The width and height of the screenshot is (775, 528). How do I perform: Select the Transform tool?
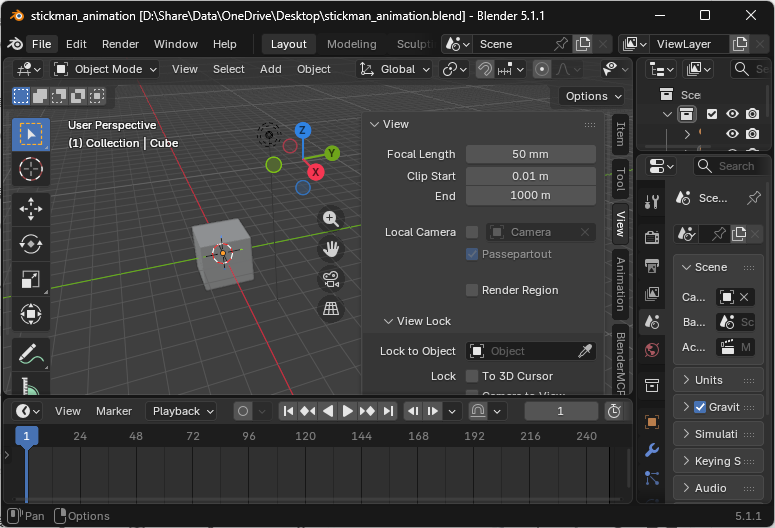[x=31, y=314]
